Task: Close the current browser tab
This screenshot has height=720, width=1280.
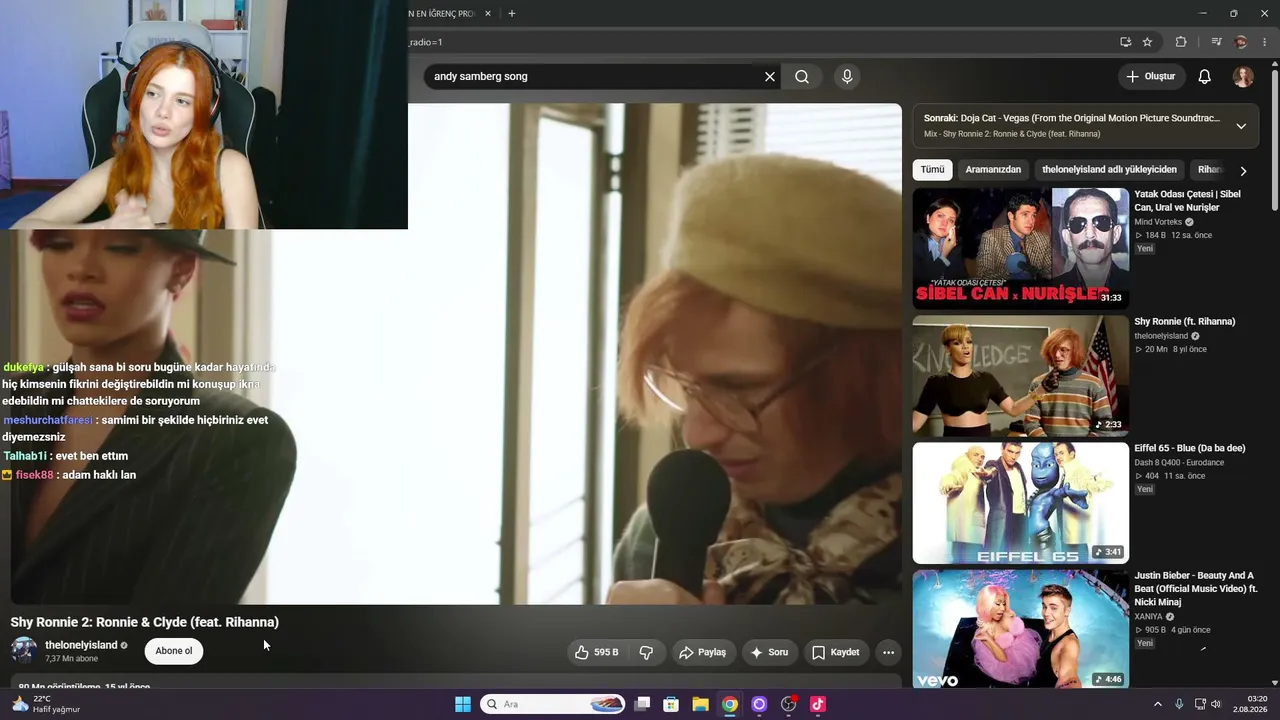Action: [x=488, y=14]
